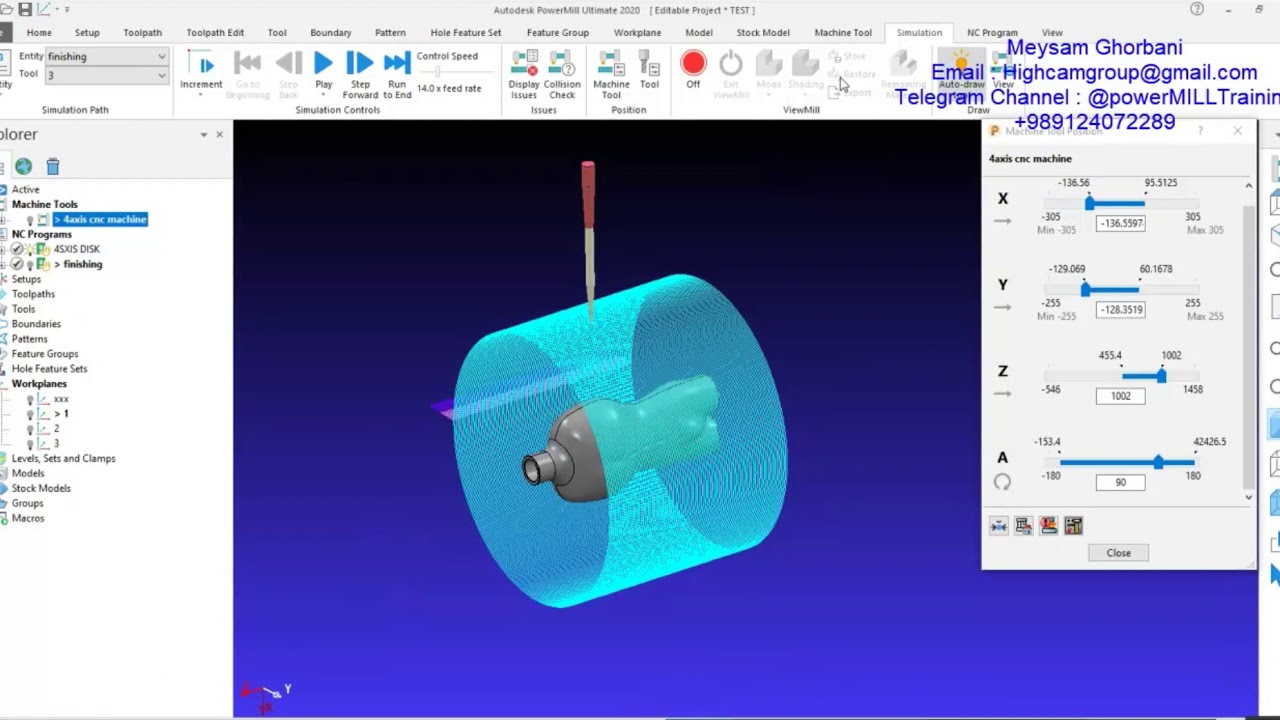This screenshot has height=720, width=1280.
Task: Click the Y axis value input field
Action: (1120, 309)
